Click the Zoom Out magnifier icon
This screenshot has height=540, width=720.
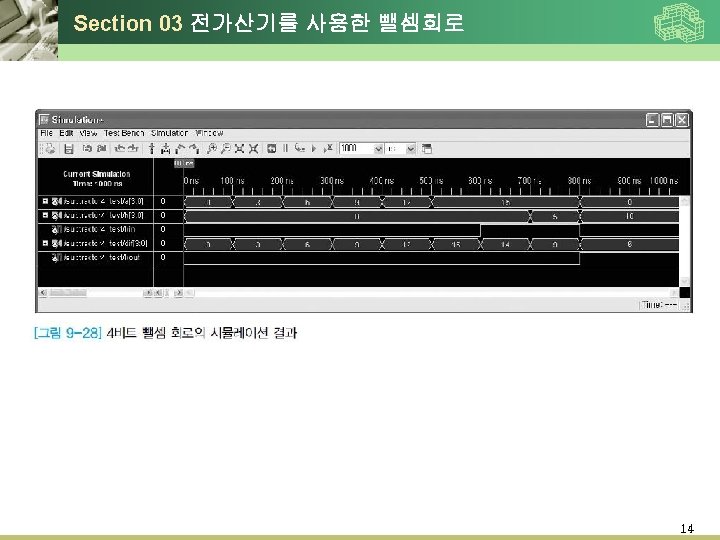pyautogui.click(x=225, y=148)
